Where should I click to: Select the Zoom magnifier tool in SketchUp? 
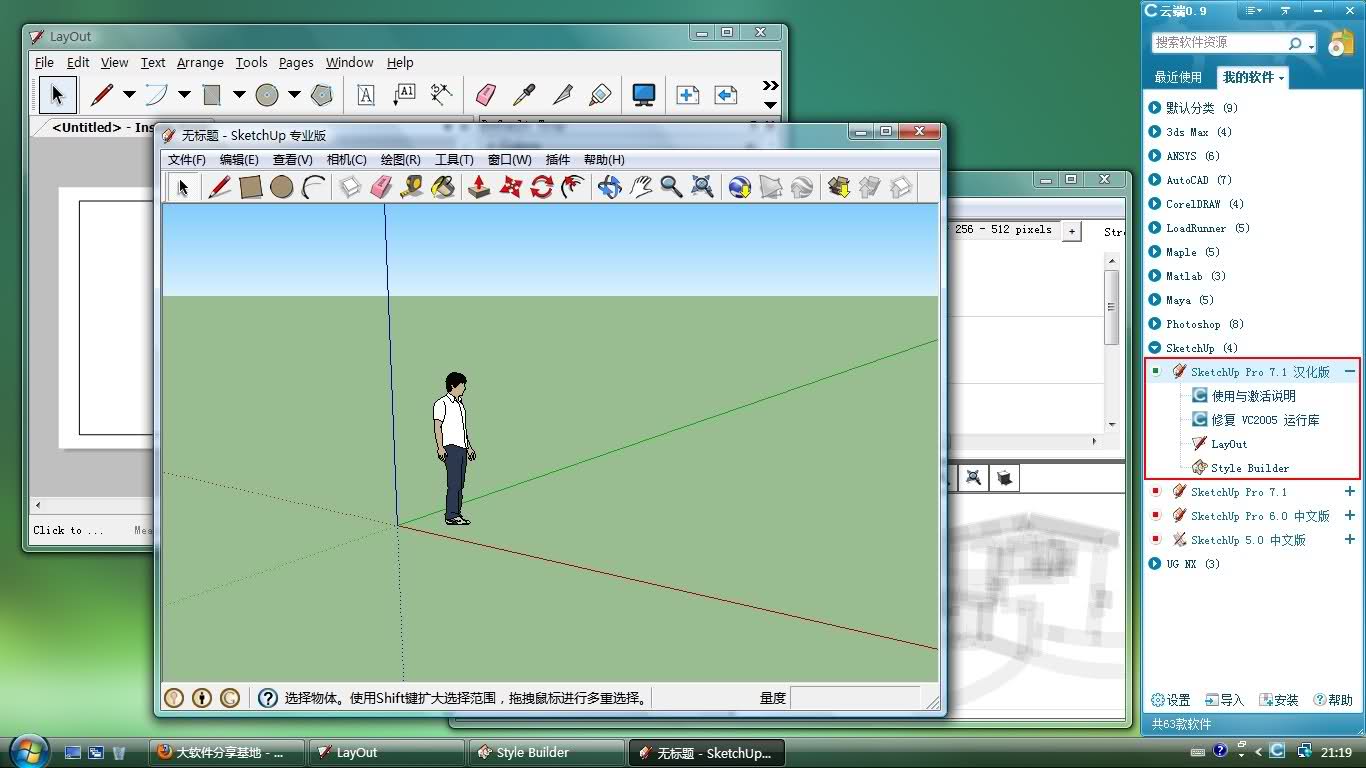click(671, 187)
